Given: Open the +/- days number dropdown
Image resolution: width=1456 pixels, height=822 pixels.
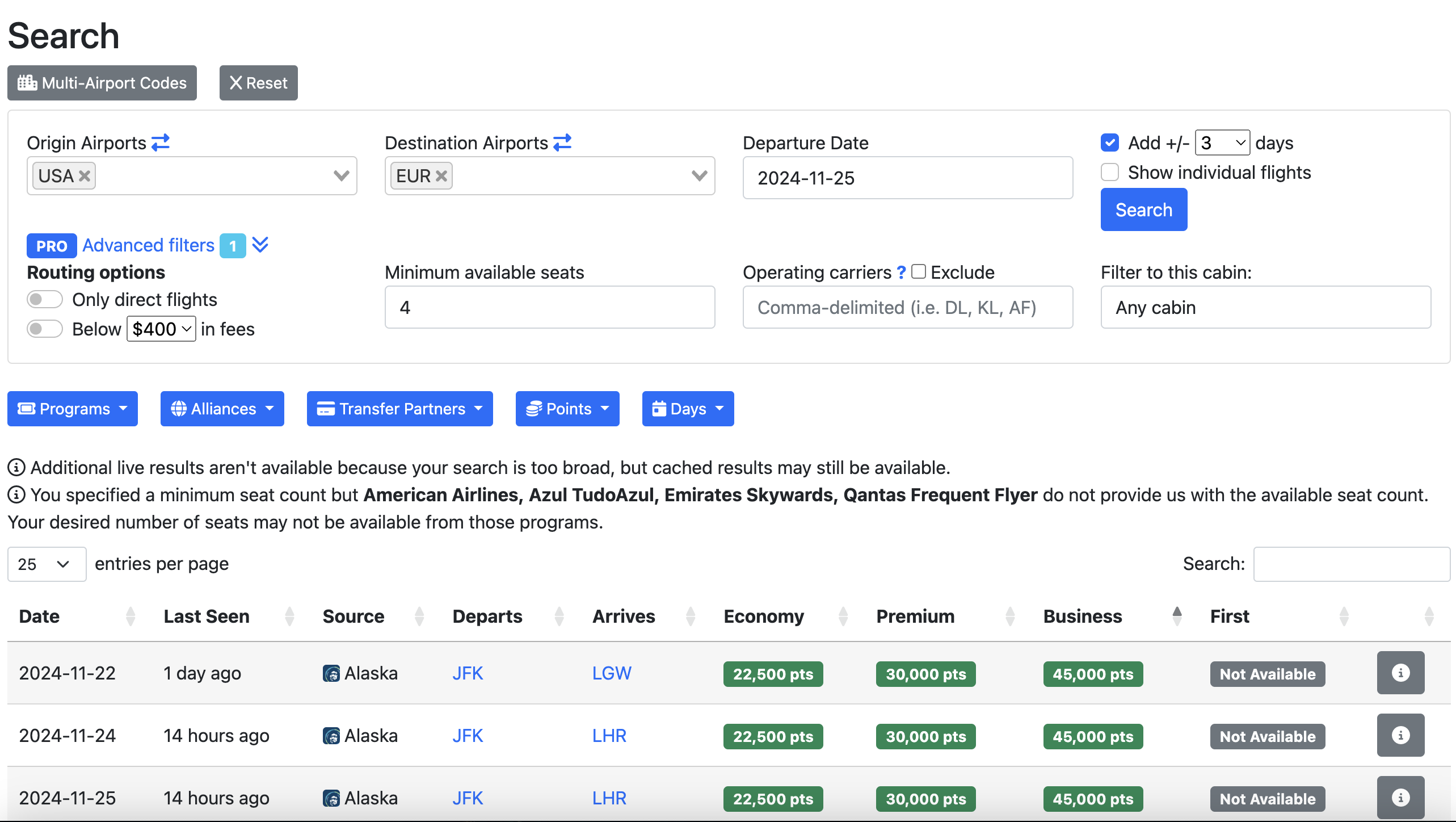Looking at the screenshot, I should pos(1222,142).
